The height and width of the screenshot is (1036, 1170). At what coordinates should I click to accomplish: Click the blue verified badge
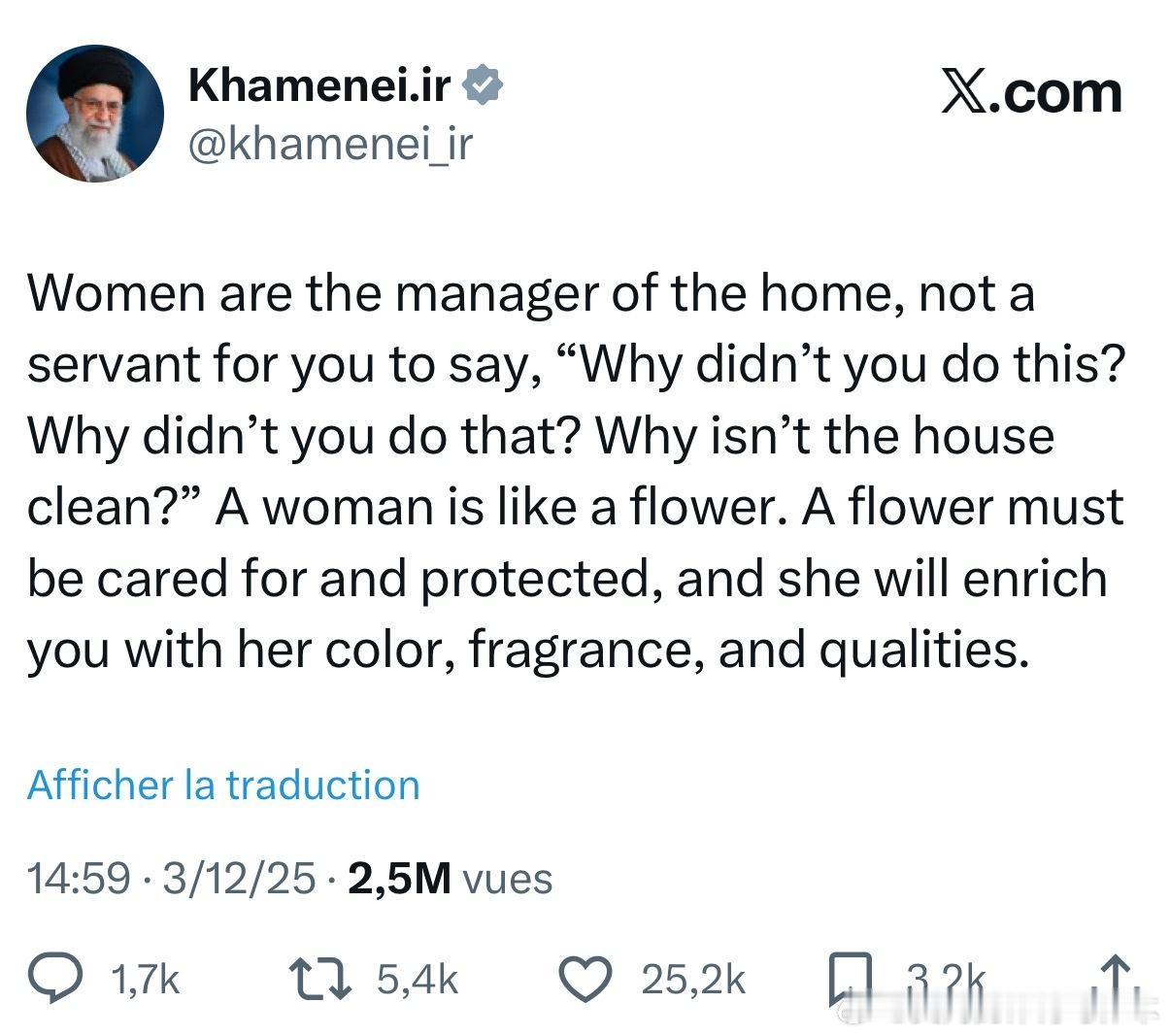(x=483, y=86)
